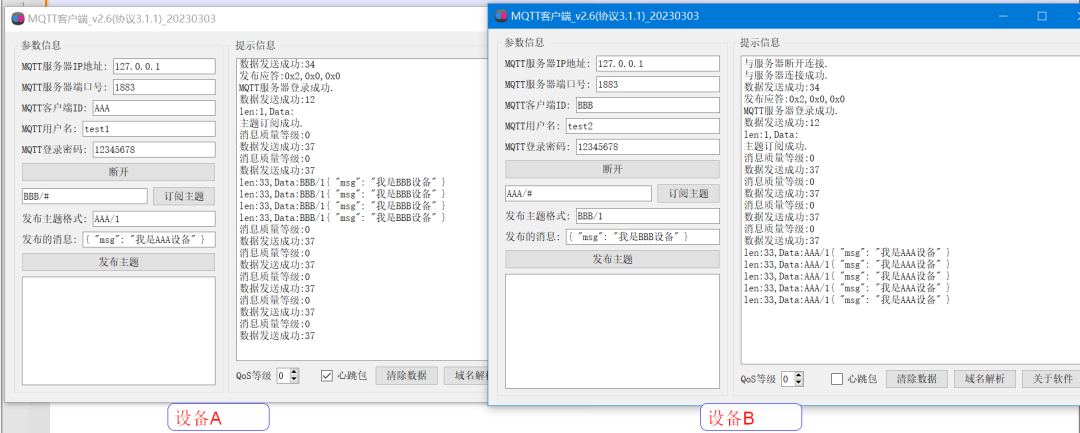Increase QoS level in Device A window
Image resolution: width=1080 pixels, height=433 pixels.
(295, 372)
